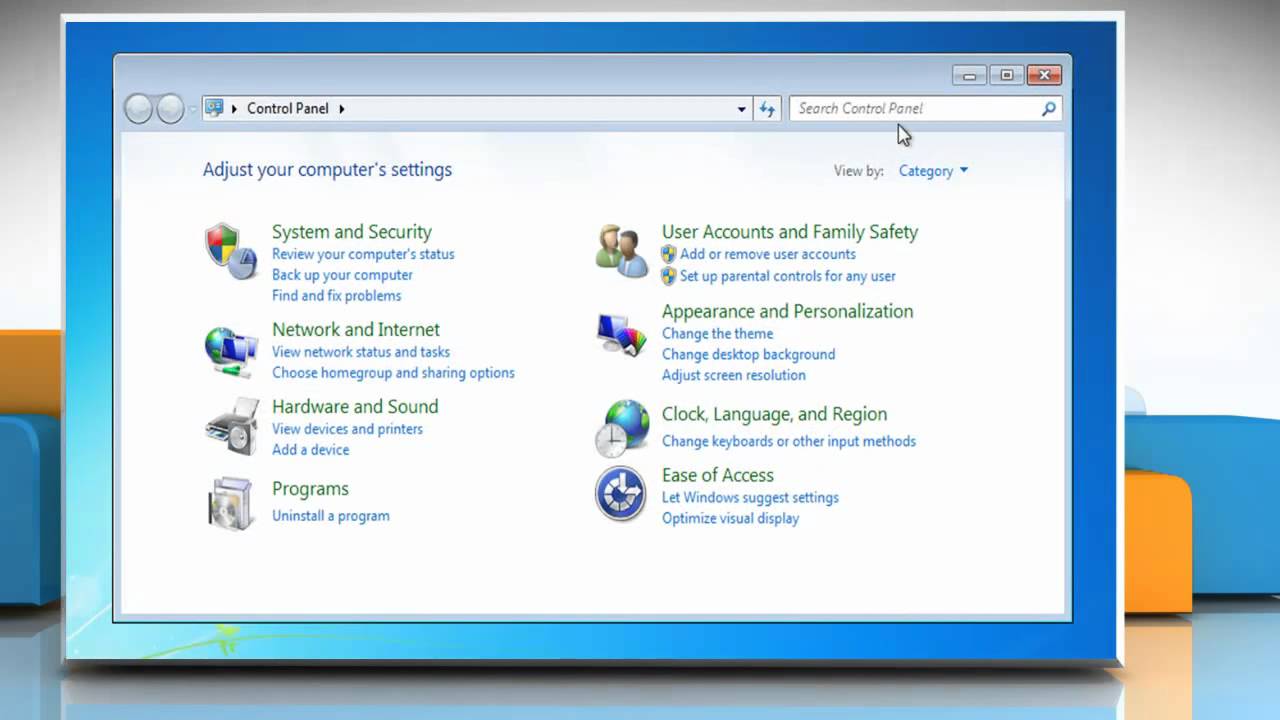This screenshot has width=1280, height=720.
Task: Open the View by Category dropdown
Action: tap(933, 171)
